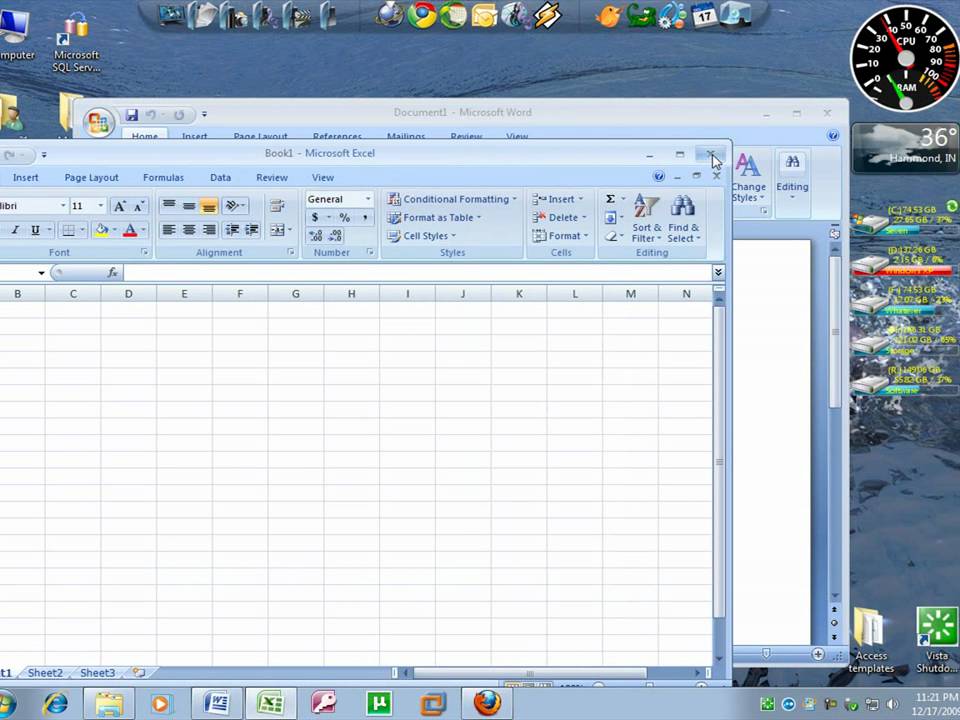This screenshot has width=960, height=720.
Task: Click the Insert Worksheet tab icon
Action: click(139, 673)
